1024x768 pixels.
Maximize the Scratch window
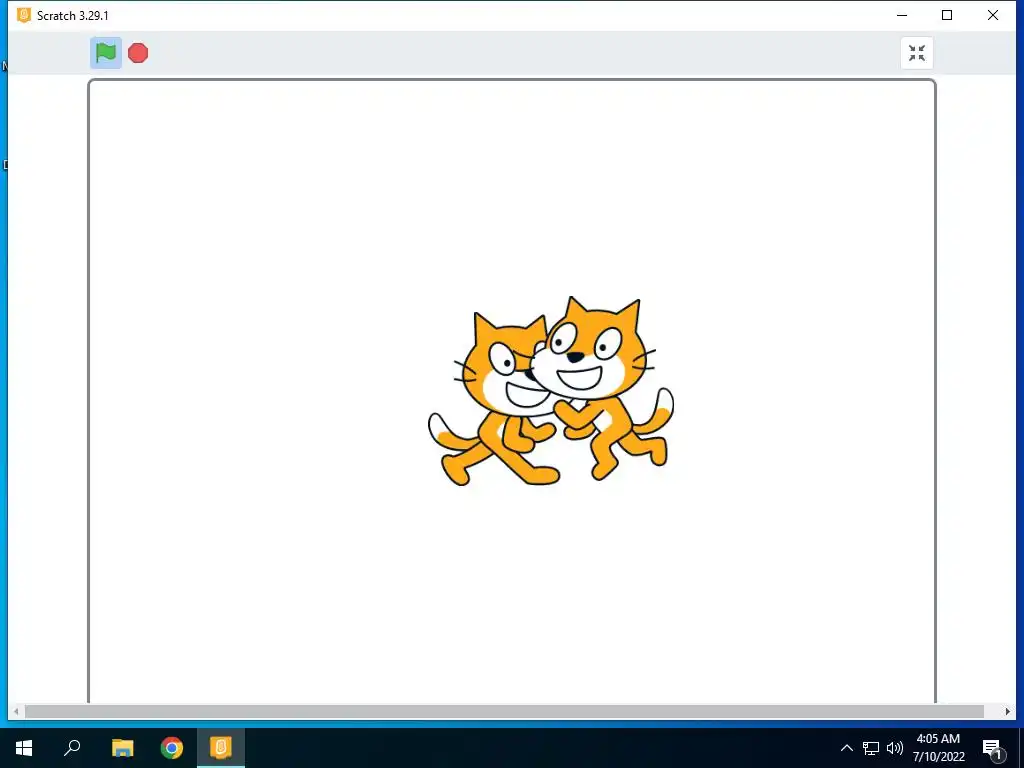947,15
